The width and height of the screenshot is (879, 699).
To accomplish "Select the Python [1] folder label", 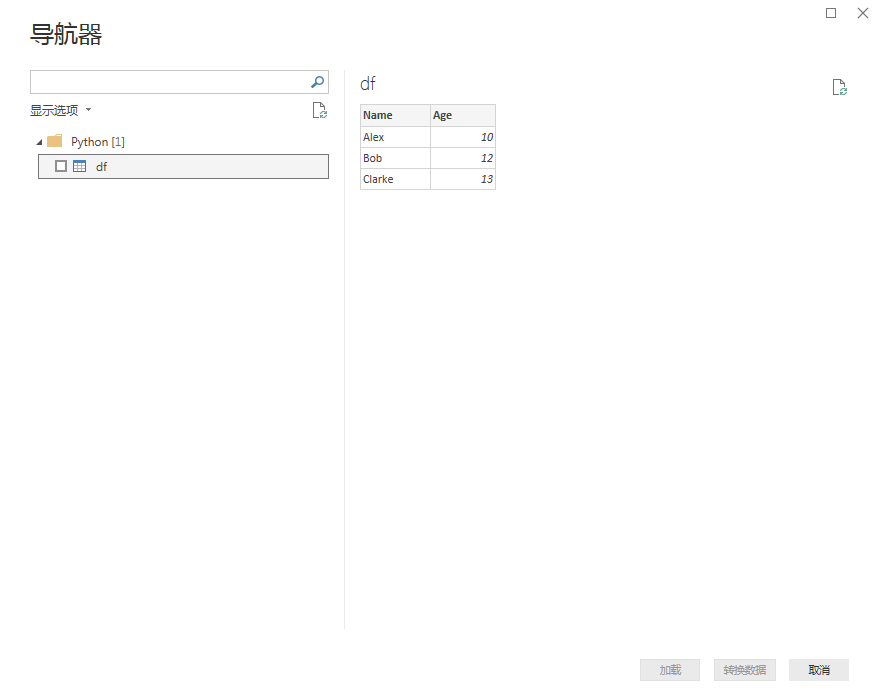I will point(98,142).
